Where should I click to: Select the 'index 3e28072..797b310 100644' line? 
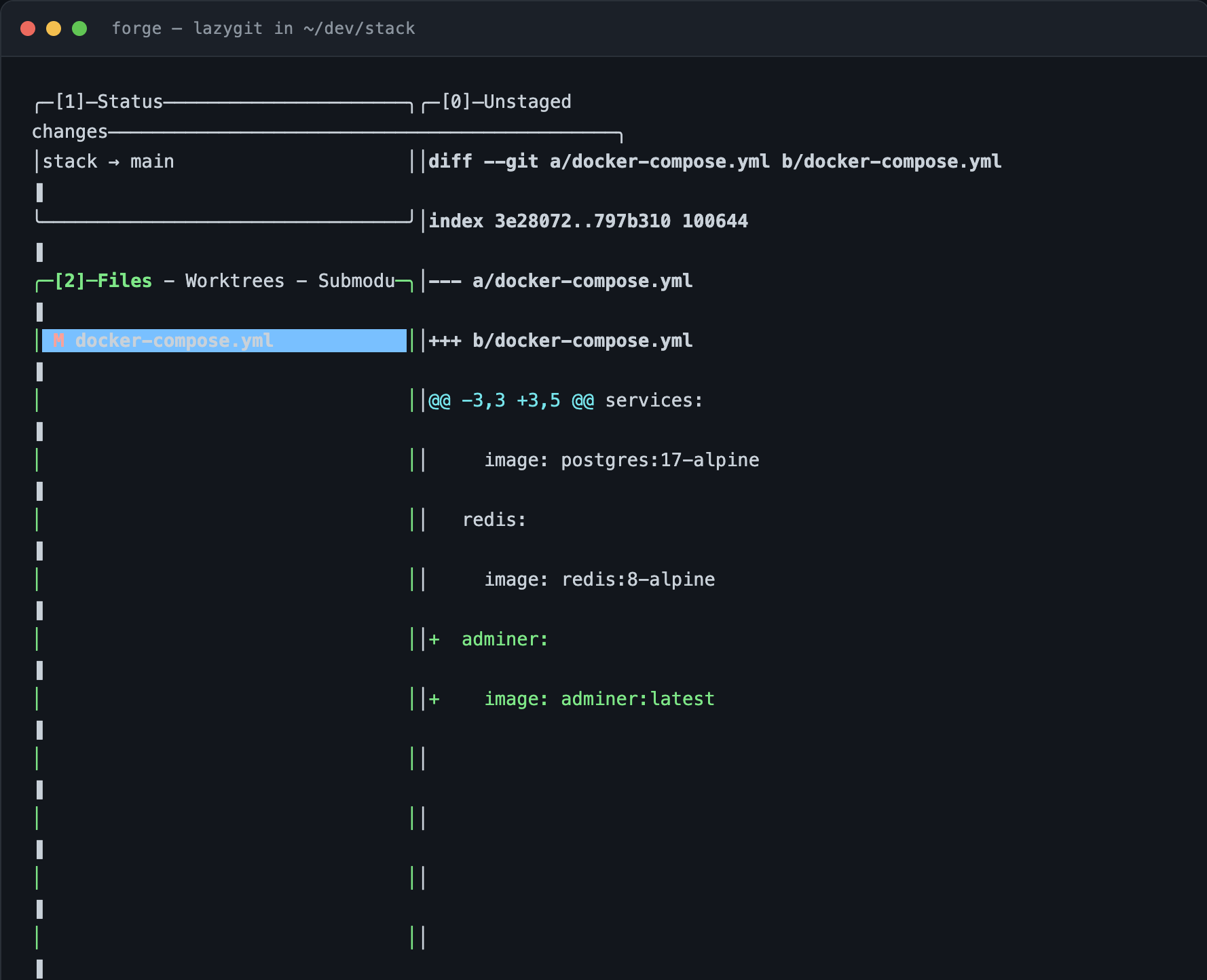589,221
